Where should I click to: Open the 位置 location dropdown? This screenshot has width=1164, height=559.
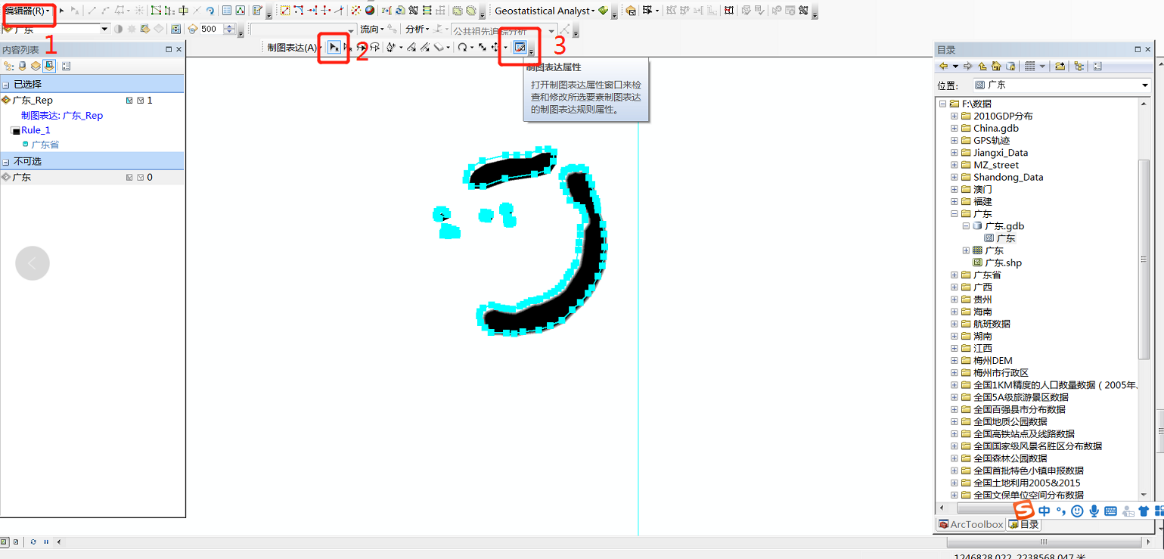click(1145, 86)
